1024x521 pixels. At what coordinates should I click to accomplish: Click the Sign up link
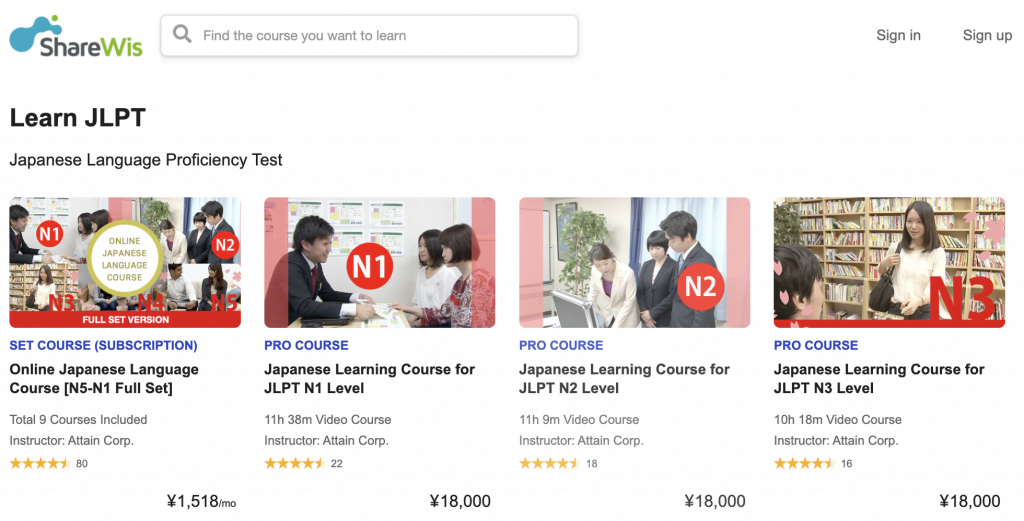tap(987, 35)
